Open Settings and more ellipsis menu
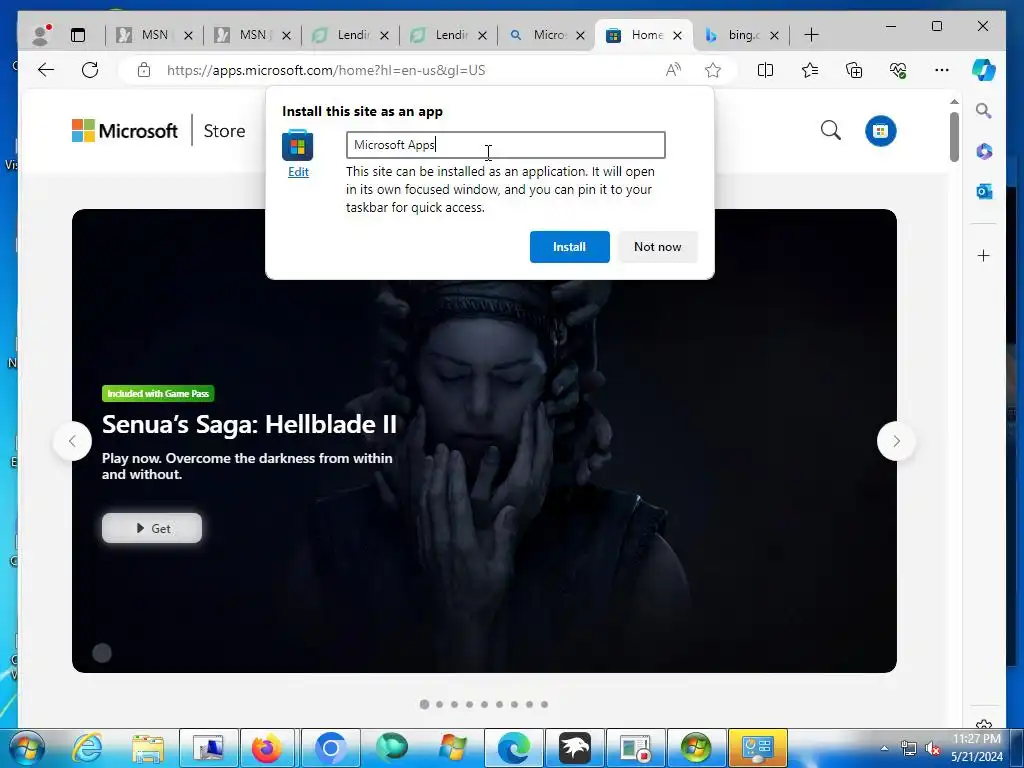 942,70
